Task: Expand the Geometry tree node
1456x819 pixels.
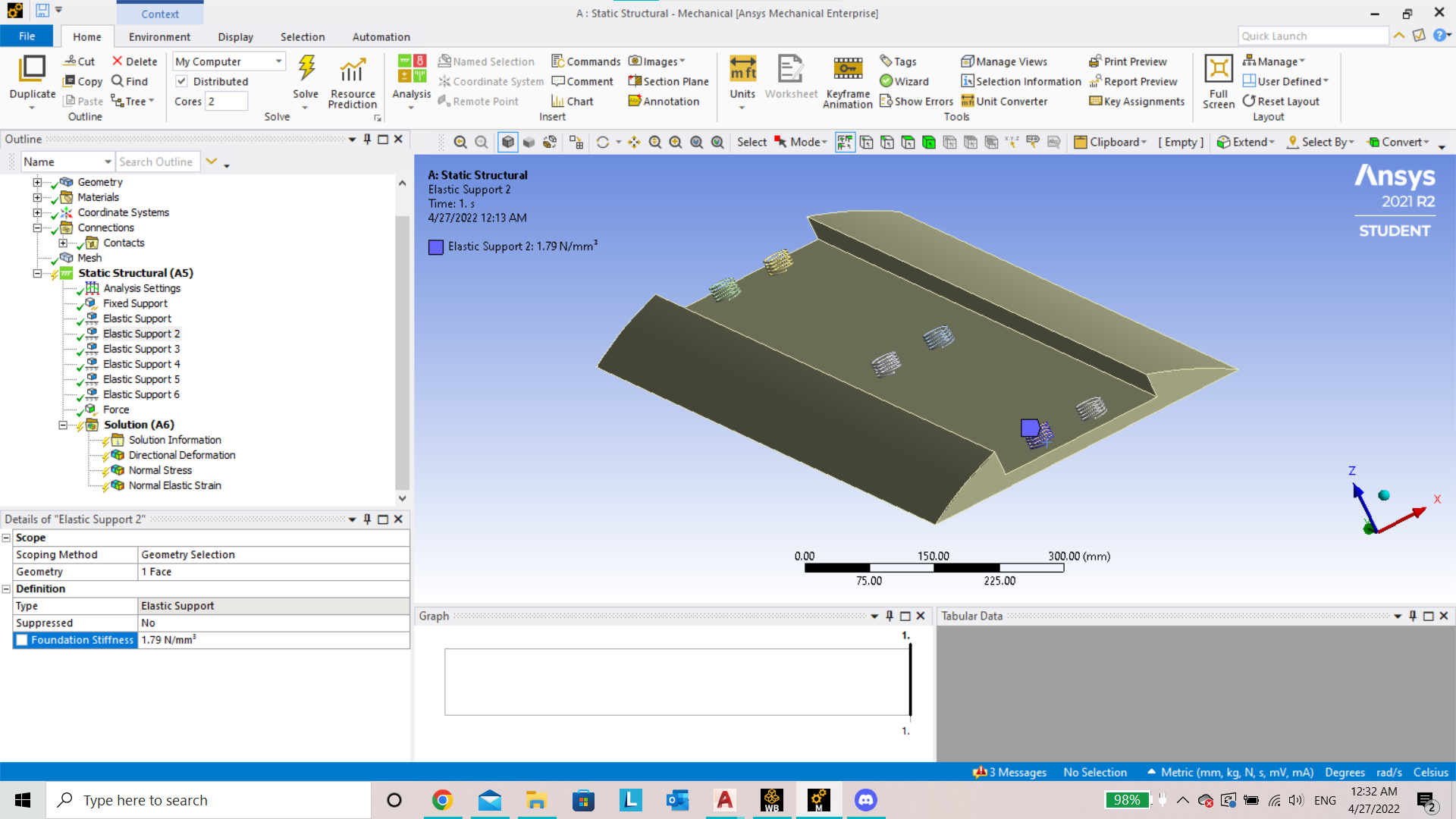Action: (x=37, y=182)
